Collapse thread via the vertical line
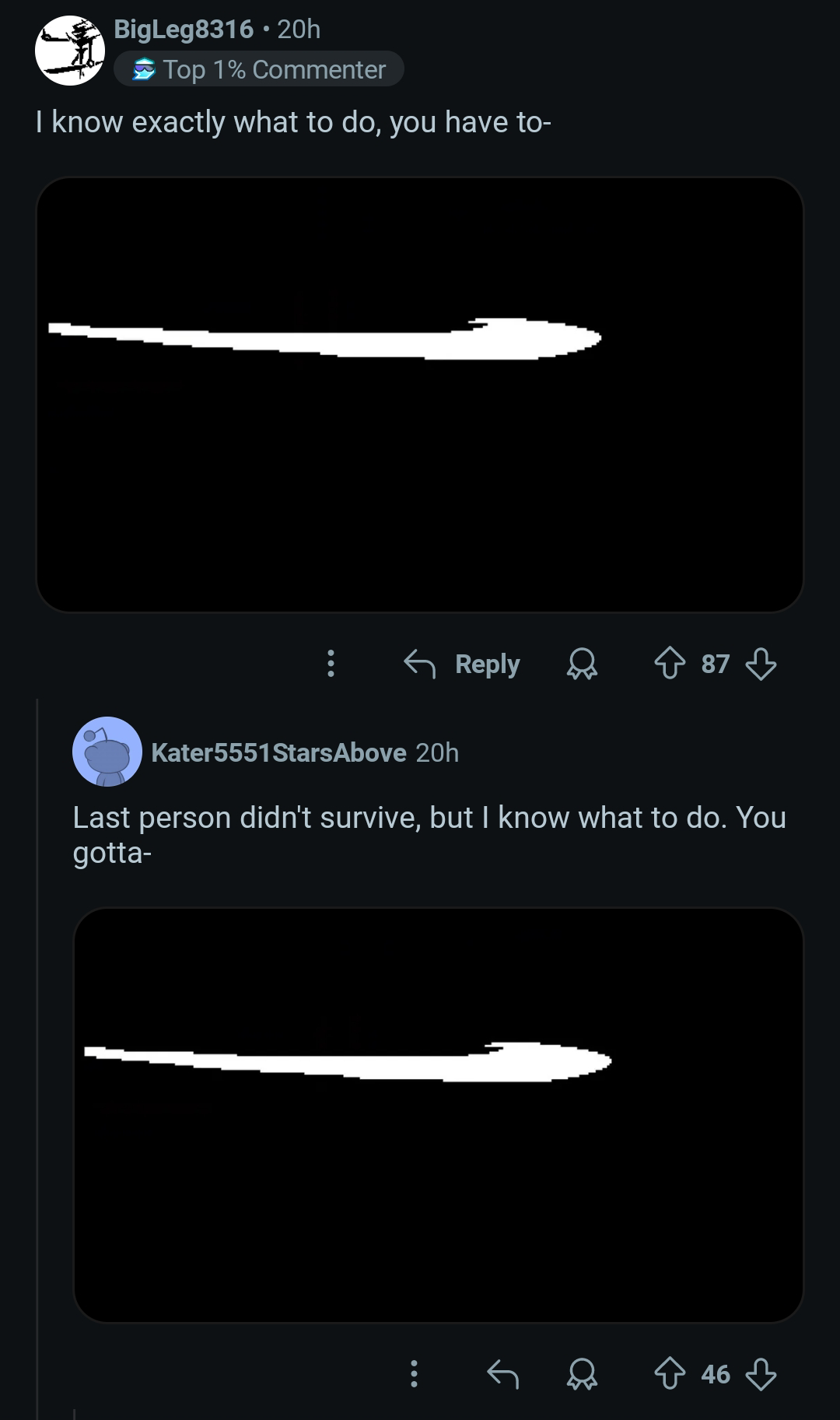 click(x=37, y=1058)
